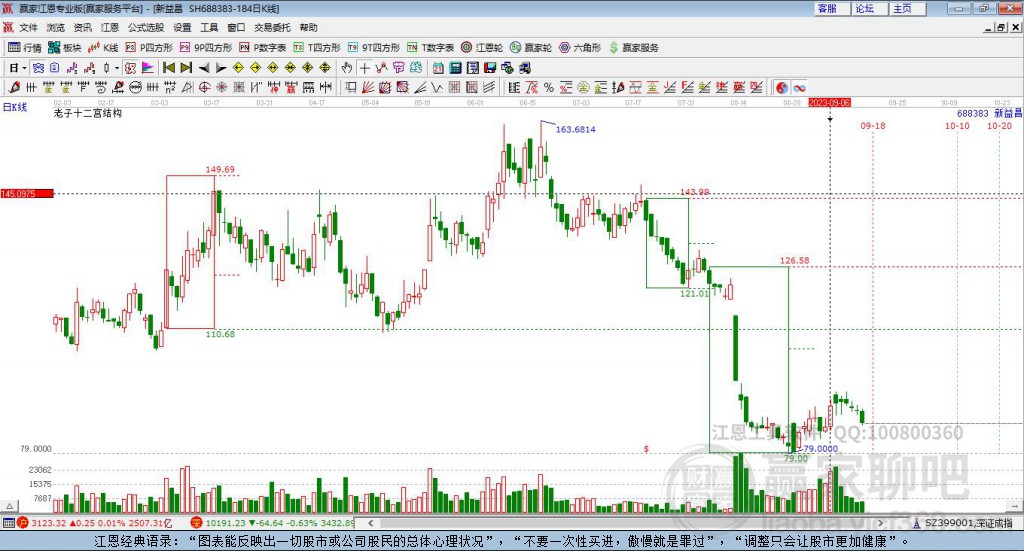
Task: Click the 老子十二宫结构 indicator label
Action: [88, 113]
